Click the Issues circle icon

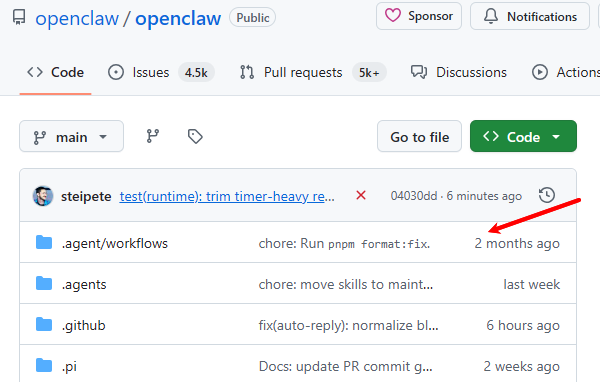tap(116, 72)
